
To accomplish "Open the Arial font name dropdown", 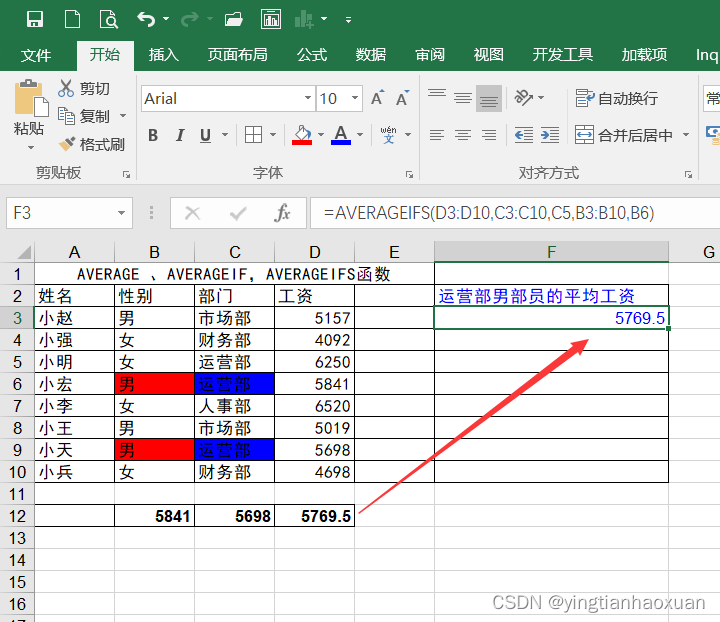I will pos(308,98).
